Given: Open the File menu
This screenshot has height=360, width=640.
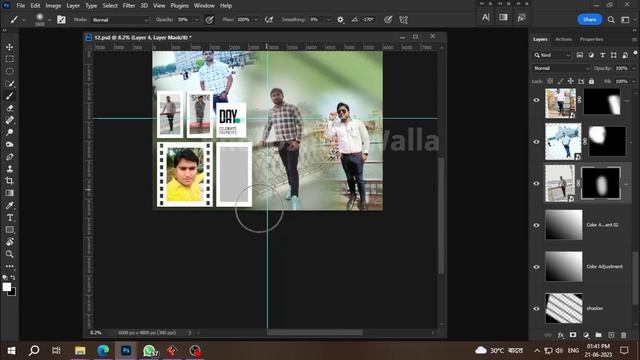Looking at the screenshot, I should [20, 6].
